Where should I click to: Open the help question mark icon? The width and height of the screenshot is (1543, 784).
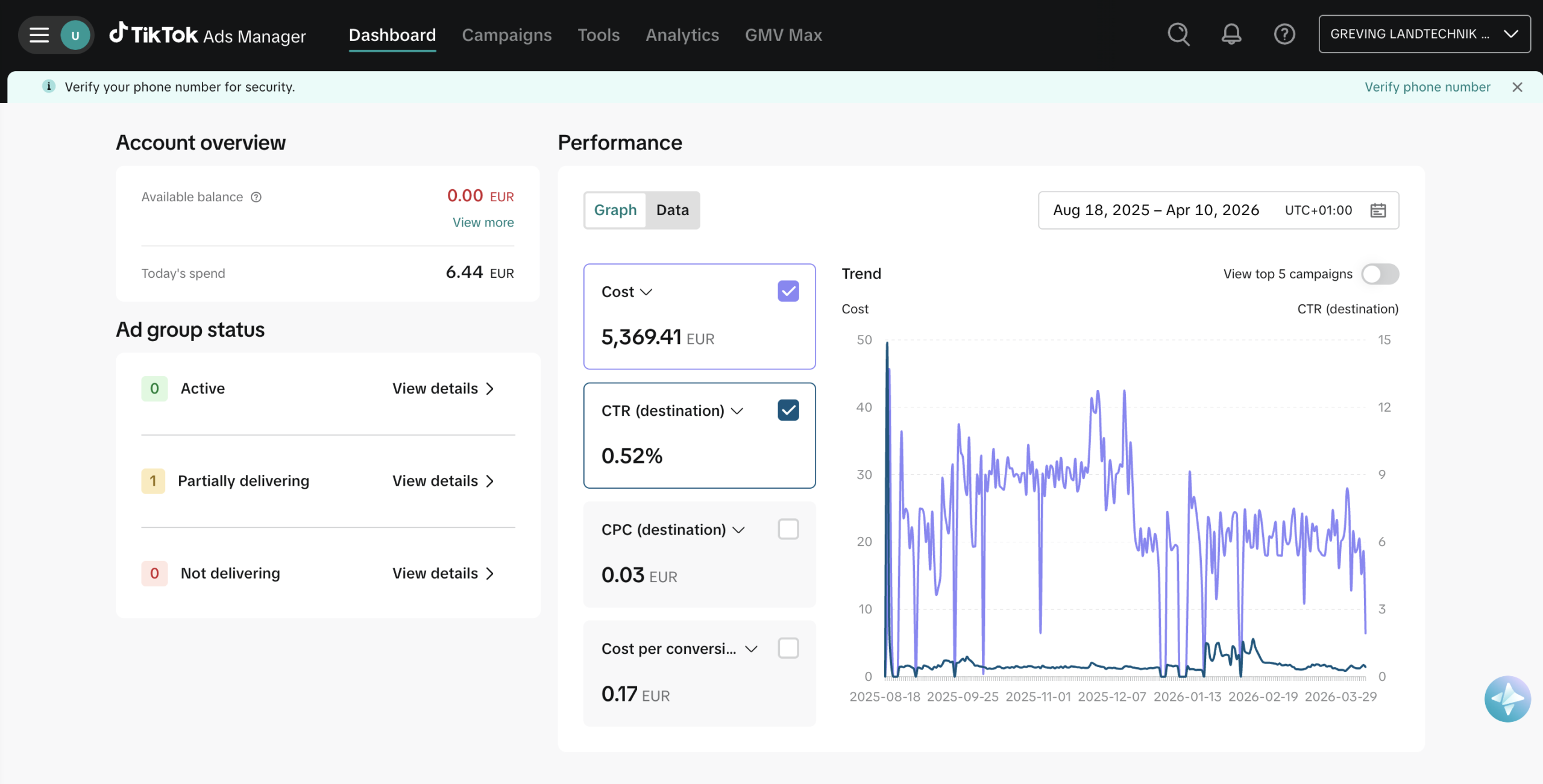point(1284,34)
